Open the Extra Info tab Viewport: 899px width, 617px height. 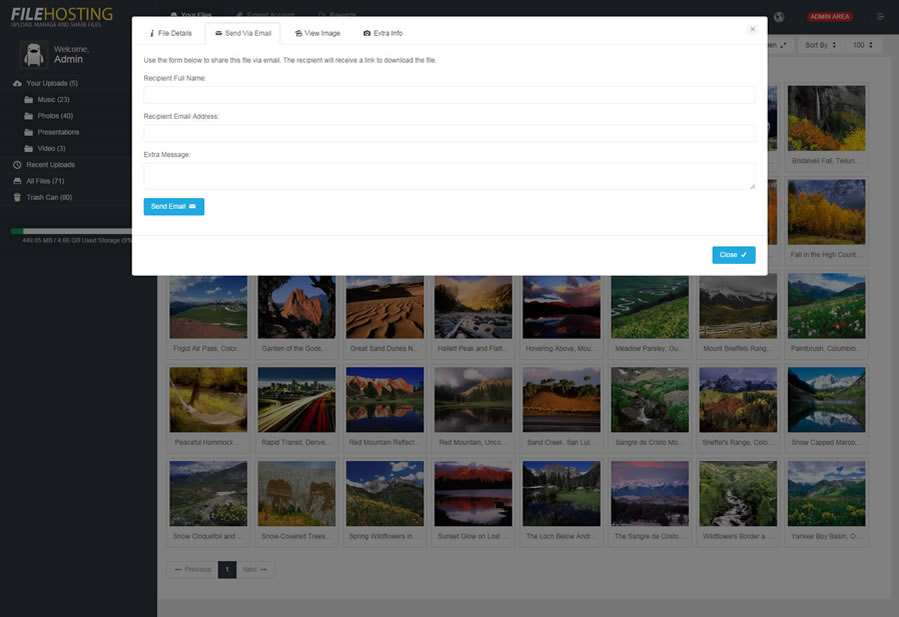click(x=382, y=33)
